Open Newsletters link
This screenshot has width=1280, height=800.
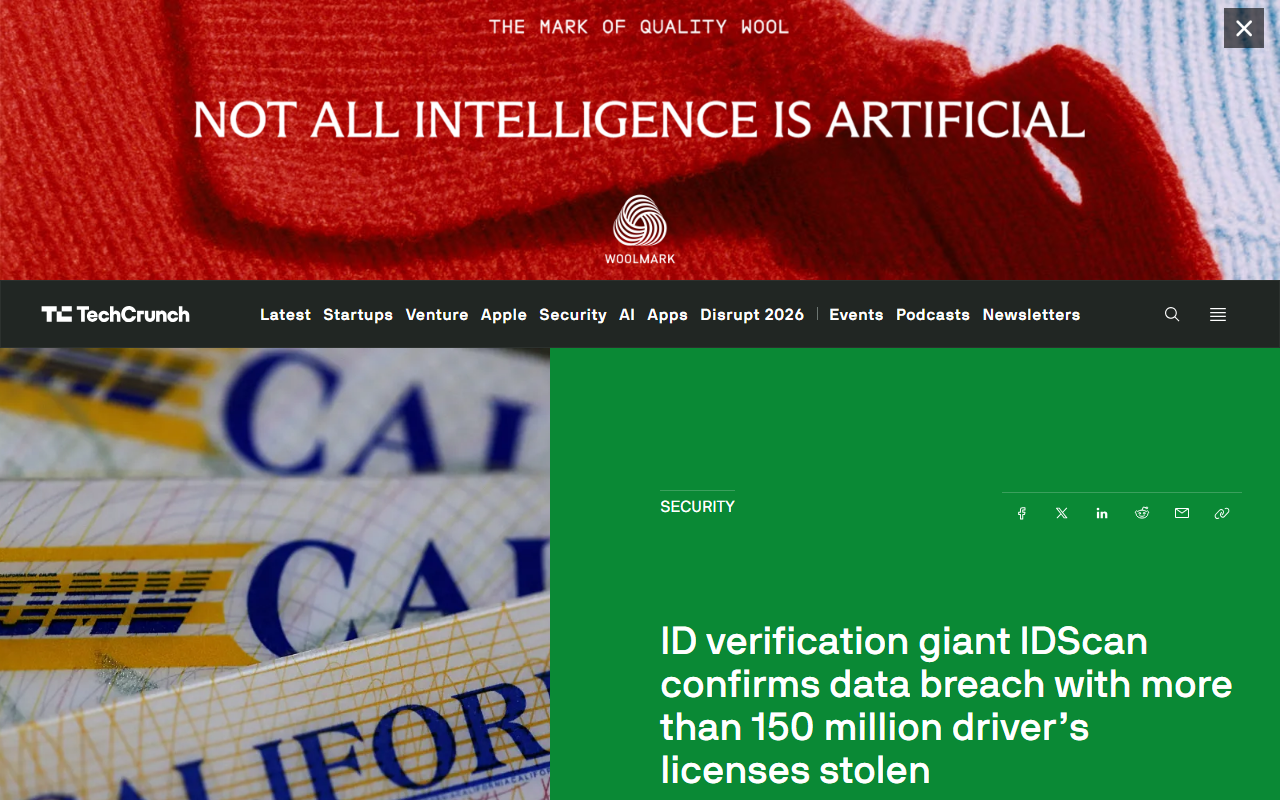(x=1031, y=314)
